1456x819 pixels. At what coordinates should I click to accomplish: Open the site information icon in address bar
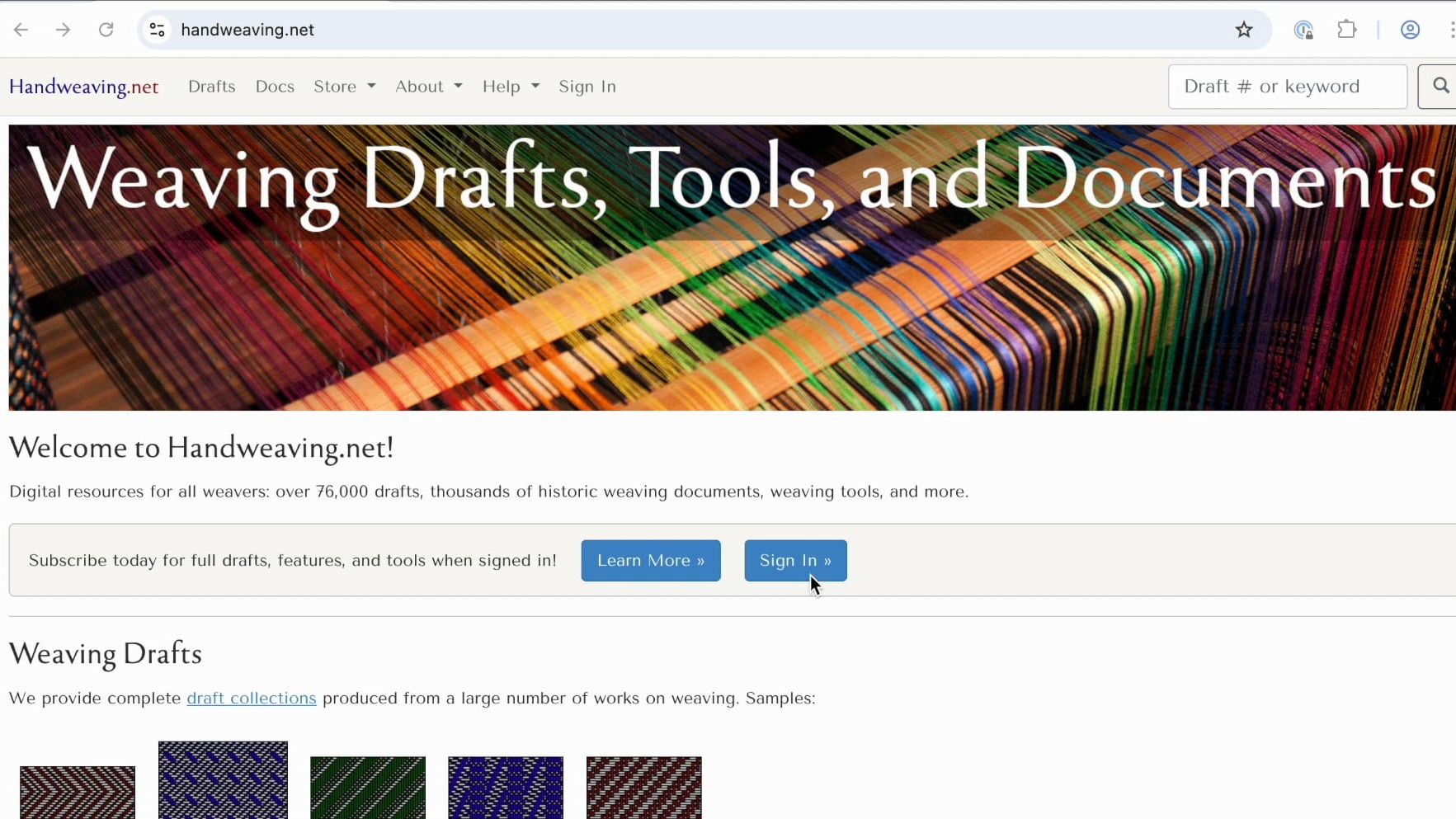coord(157,29)
